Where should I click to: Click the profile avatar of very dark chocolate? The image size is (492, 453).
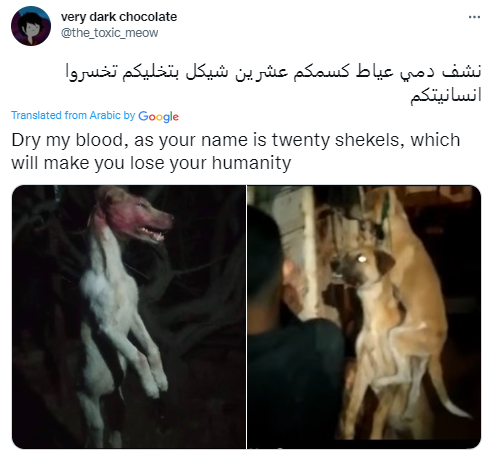(x=31, y=26)
